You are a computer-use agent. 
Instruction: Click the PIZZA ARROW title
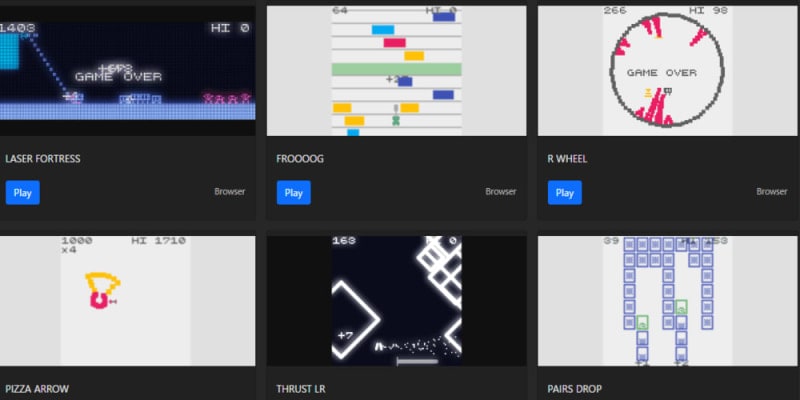pyautogui.click(x=38, y=388)
